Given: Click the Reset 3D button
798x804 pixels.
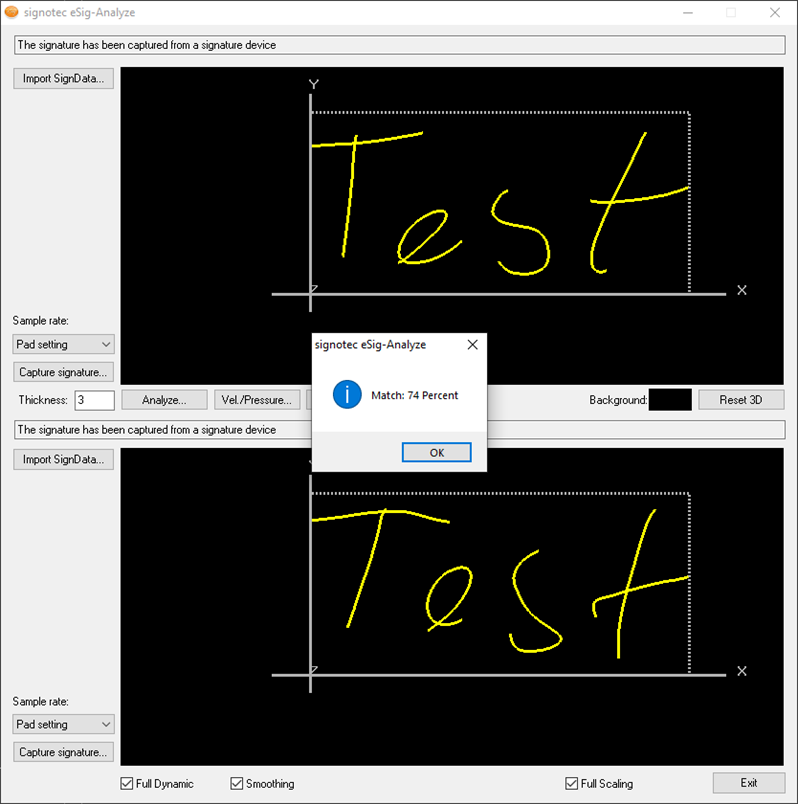Looking at the screenshot, I should click(741, 400).
